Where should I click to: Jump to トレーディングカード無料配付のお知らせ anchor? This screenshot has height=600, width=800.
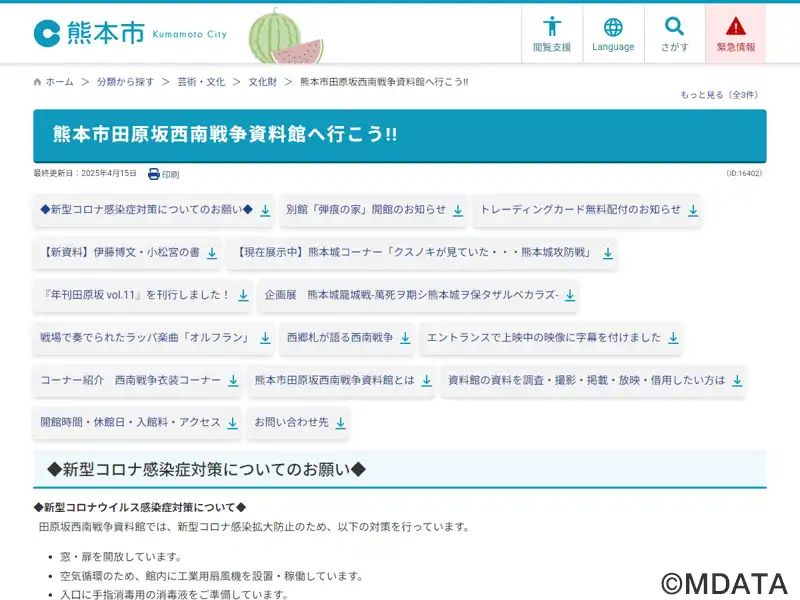pyautogui.click(x=588, y=210)
